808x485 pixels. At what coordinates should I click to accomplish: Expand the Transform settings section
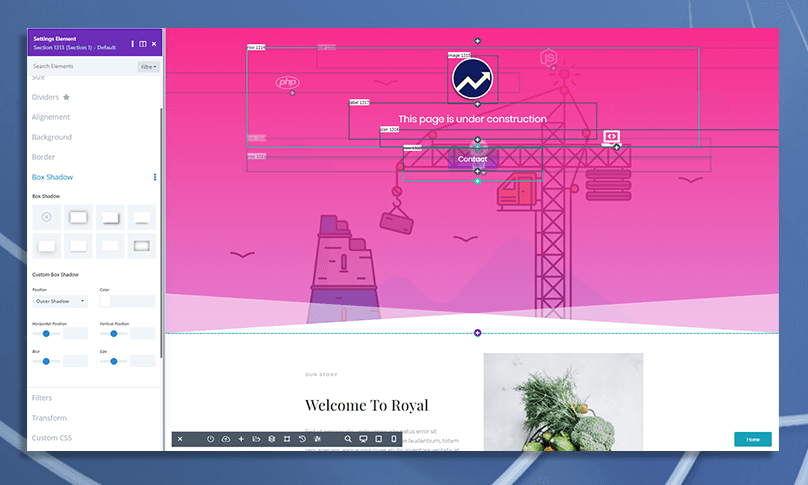point(49,418)
